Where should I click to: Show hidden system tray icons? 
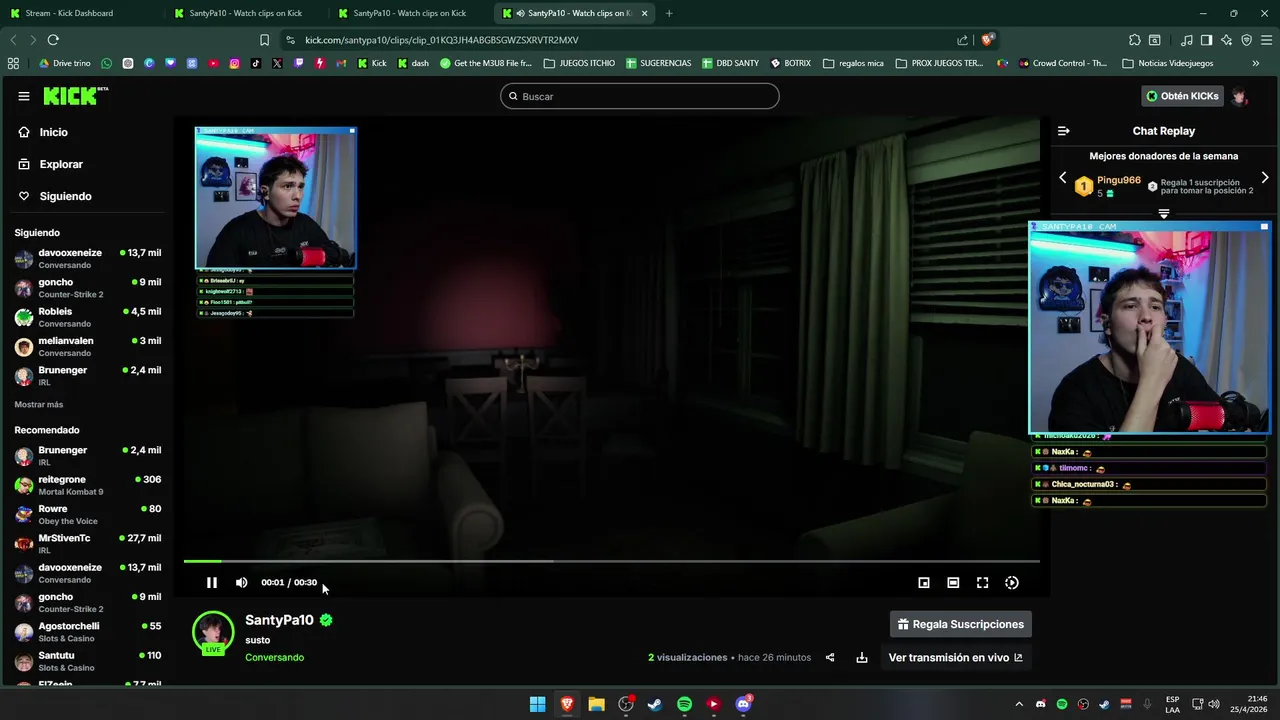click(1019, 704)
